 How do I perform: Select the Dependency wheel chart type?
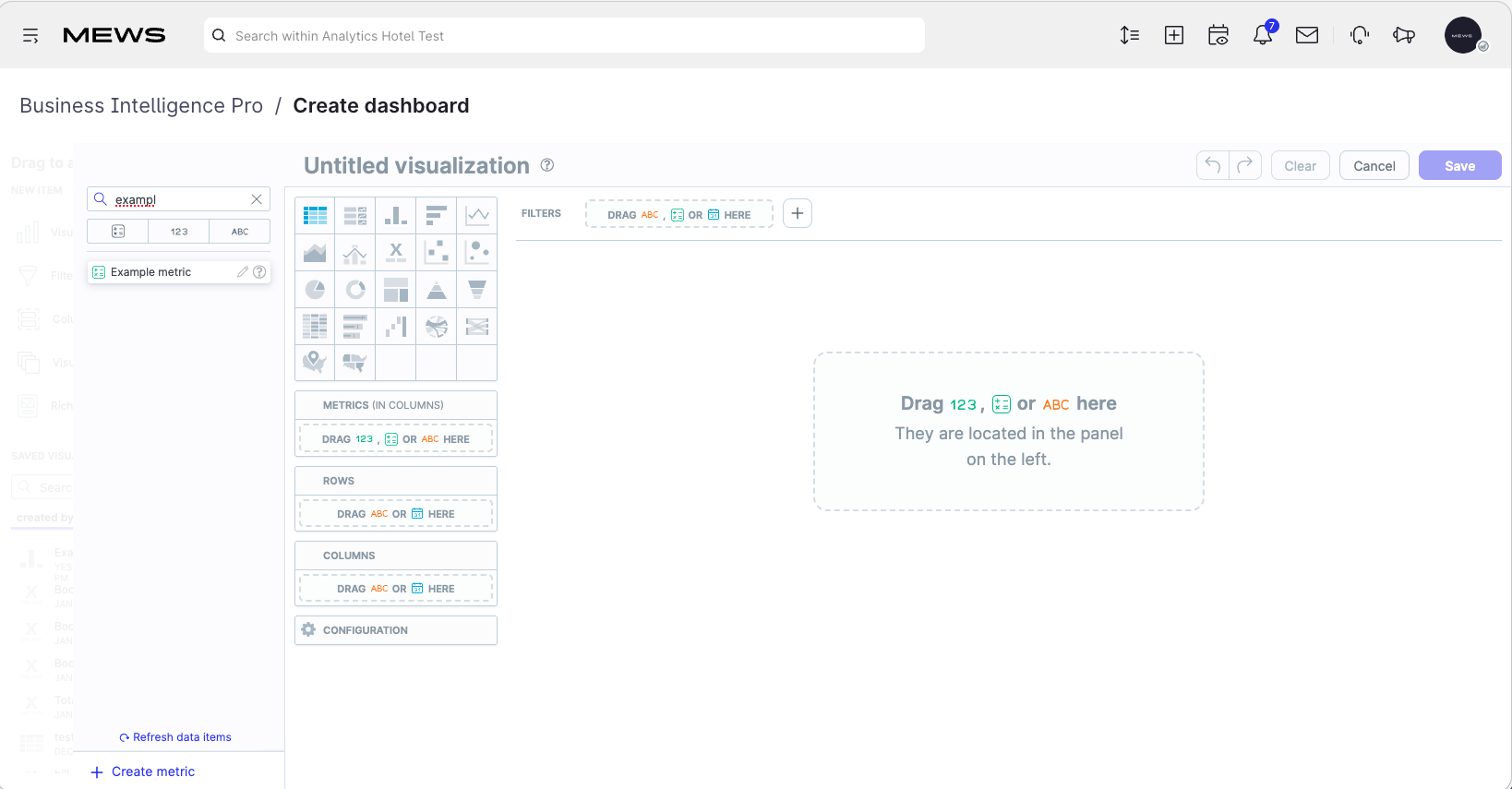437,327
